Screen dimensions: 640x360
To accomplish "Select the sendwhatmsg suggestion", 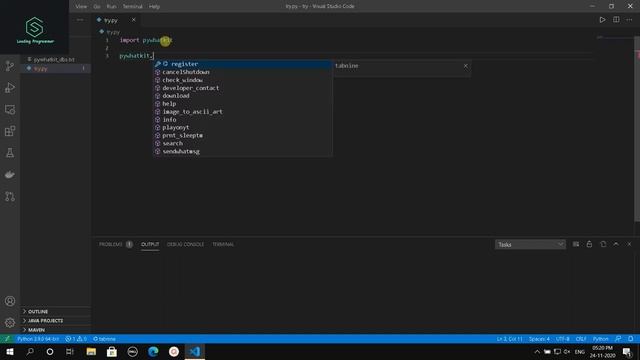I will tap(243, 151).
